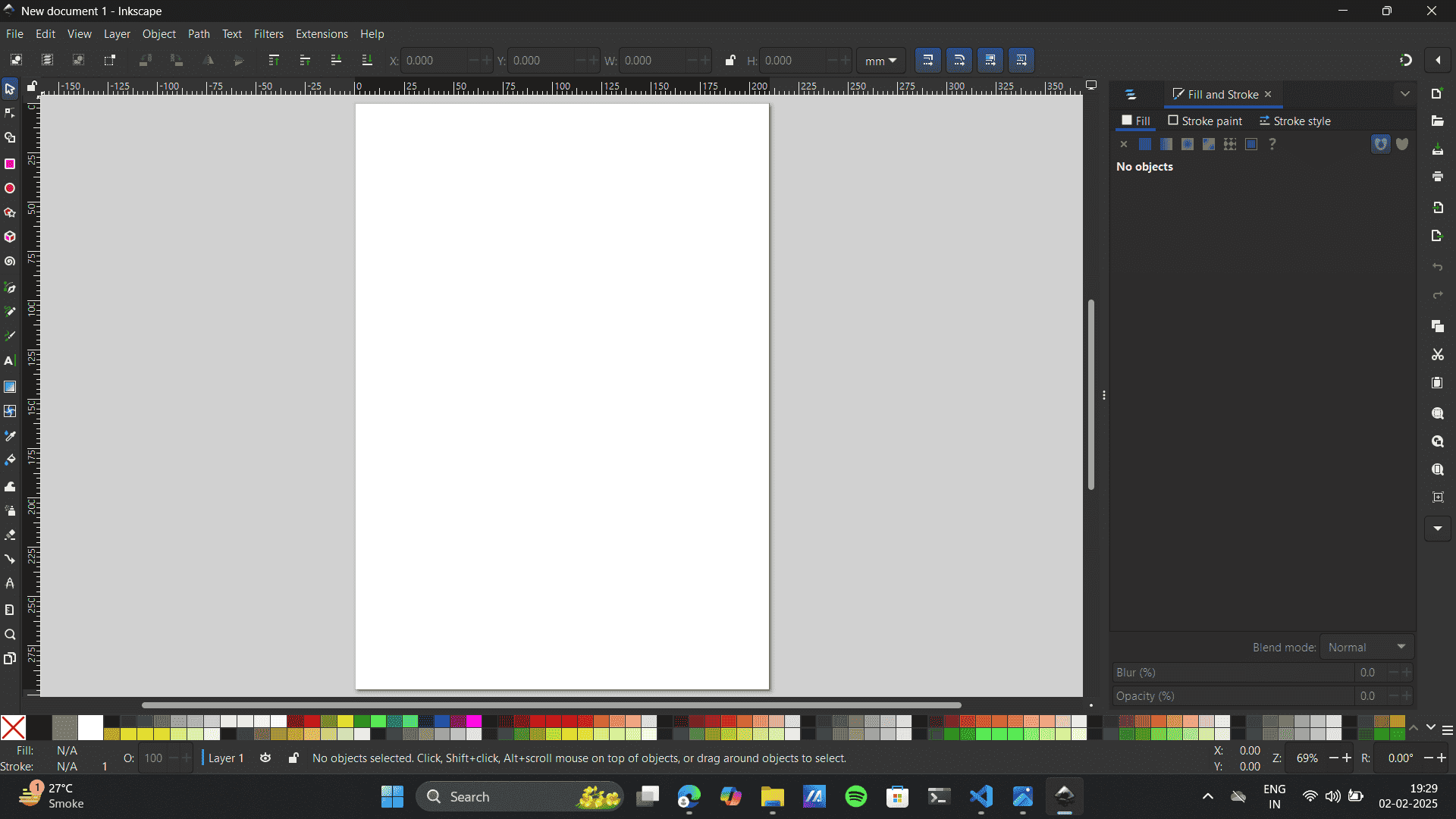
Task: Select the Star and Polygon tool
Action: click(x=10, y=213)
